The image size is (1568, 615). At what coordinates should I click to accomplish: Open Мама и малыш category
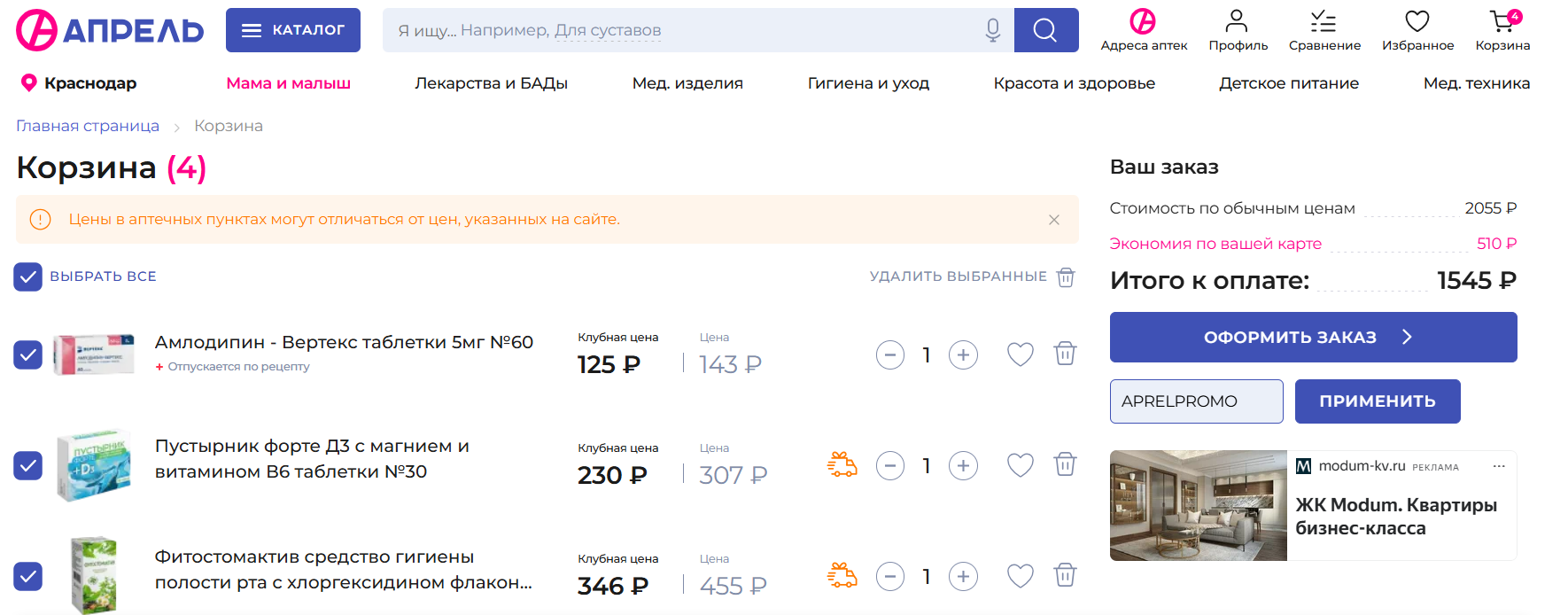pos(289,83)
